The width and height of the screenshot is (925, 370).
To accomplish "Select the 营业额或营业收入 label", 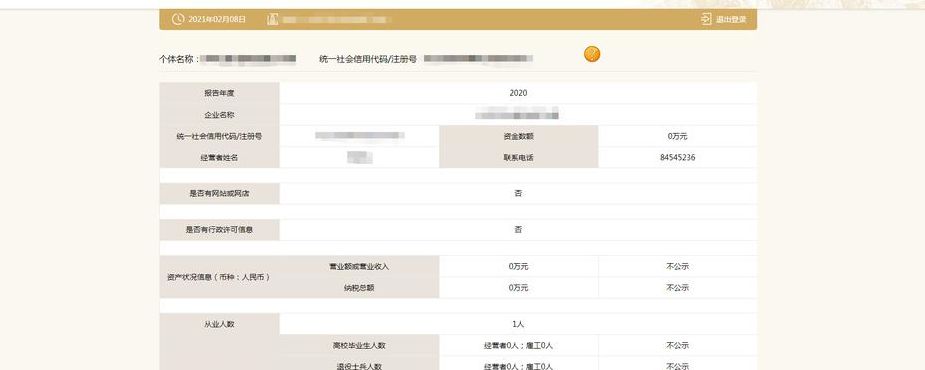I will pos(359,266).
